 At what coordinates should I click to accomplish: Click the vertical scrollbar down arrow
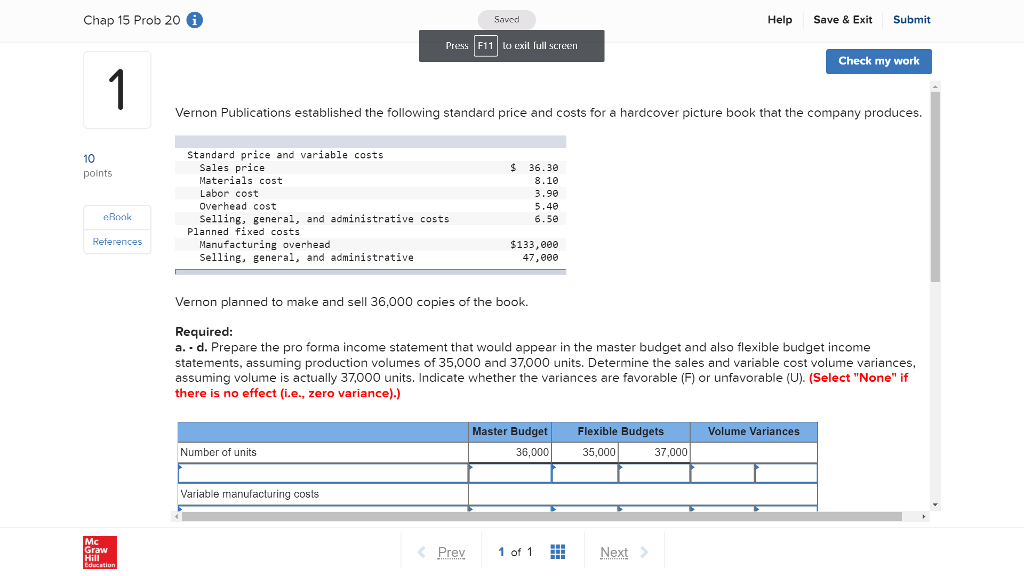click(x=933, y=505)
